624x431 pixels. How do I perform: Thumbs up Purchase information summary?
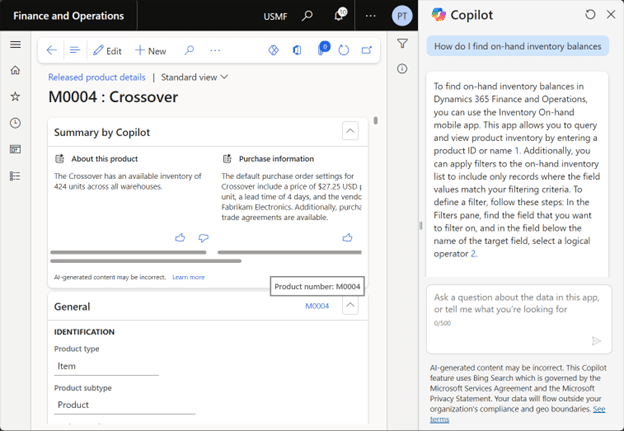[x=347, y=238]
